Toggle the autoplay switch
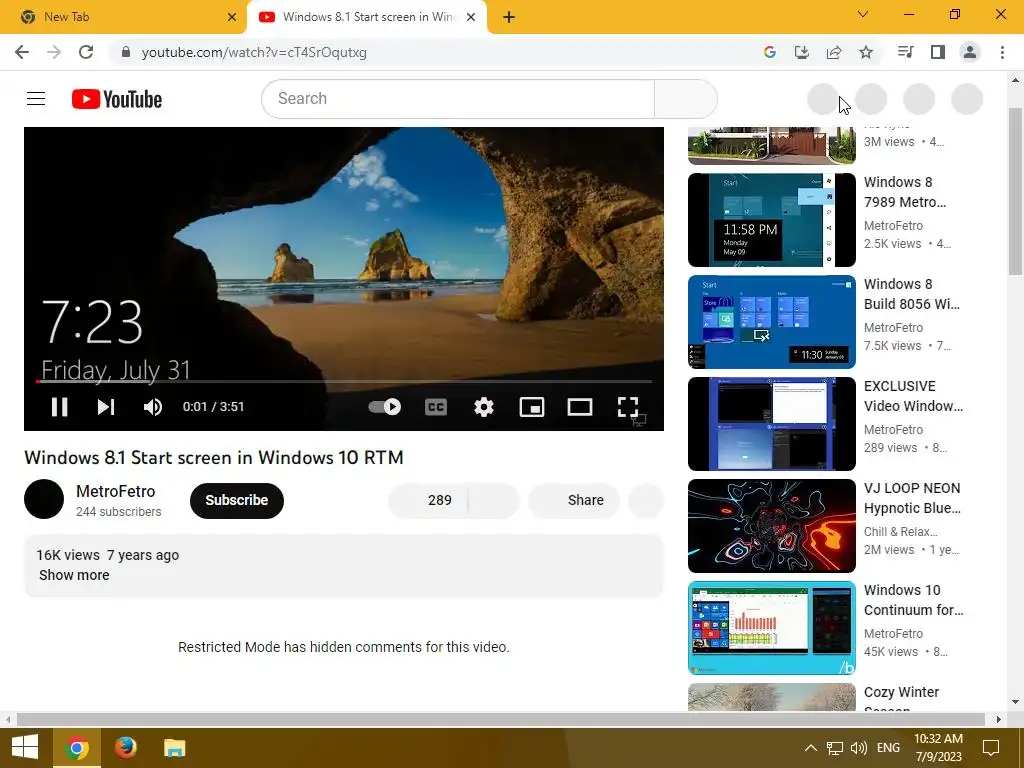This screenshot has height=768, width=1024. point(384,407)
